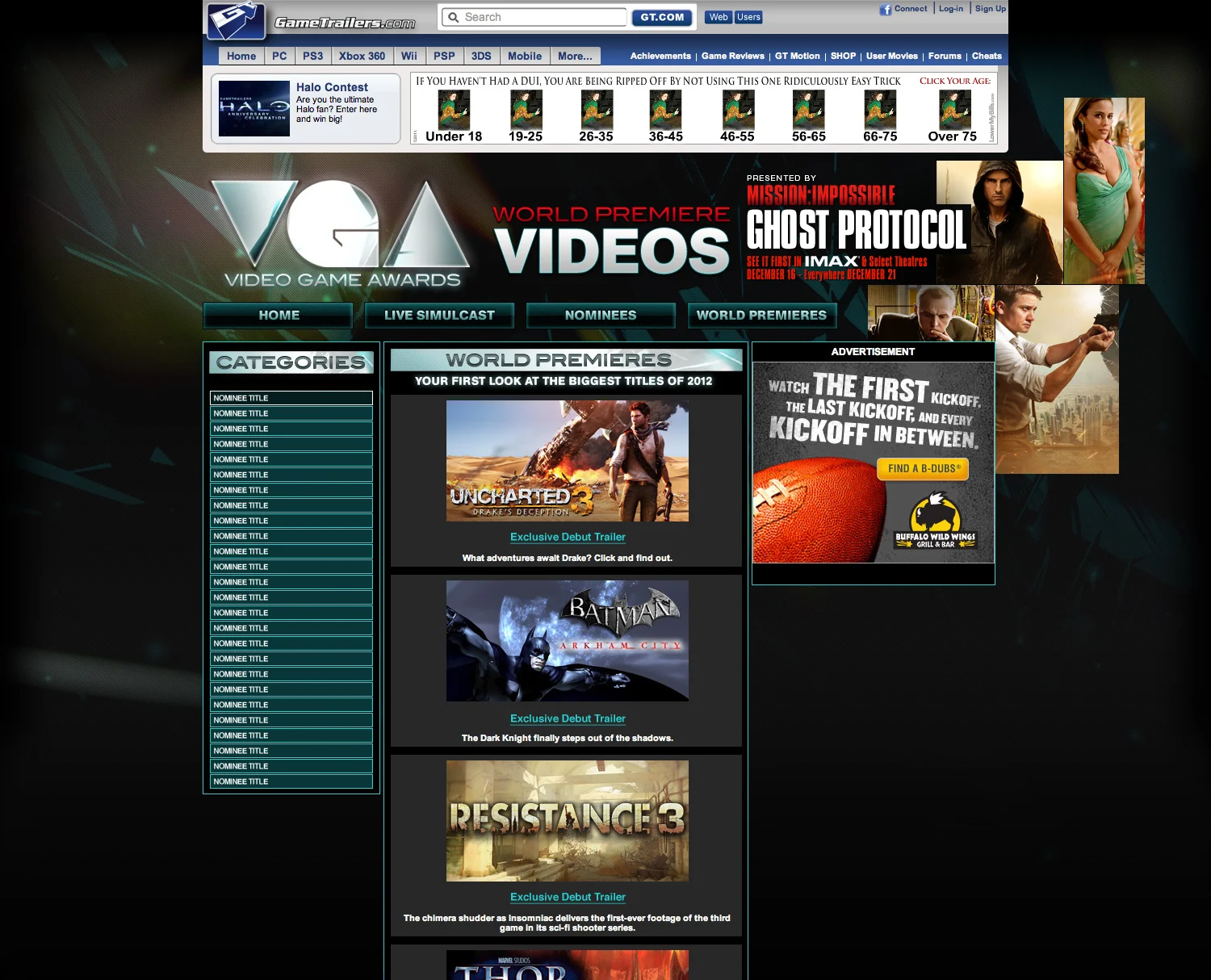Viewport: 1211px width, 980px height.
Task: Open the Wii platform tab
Action: click(x=409, y=56)
